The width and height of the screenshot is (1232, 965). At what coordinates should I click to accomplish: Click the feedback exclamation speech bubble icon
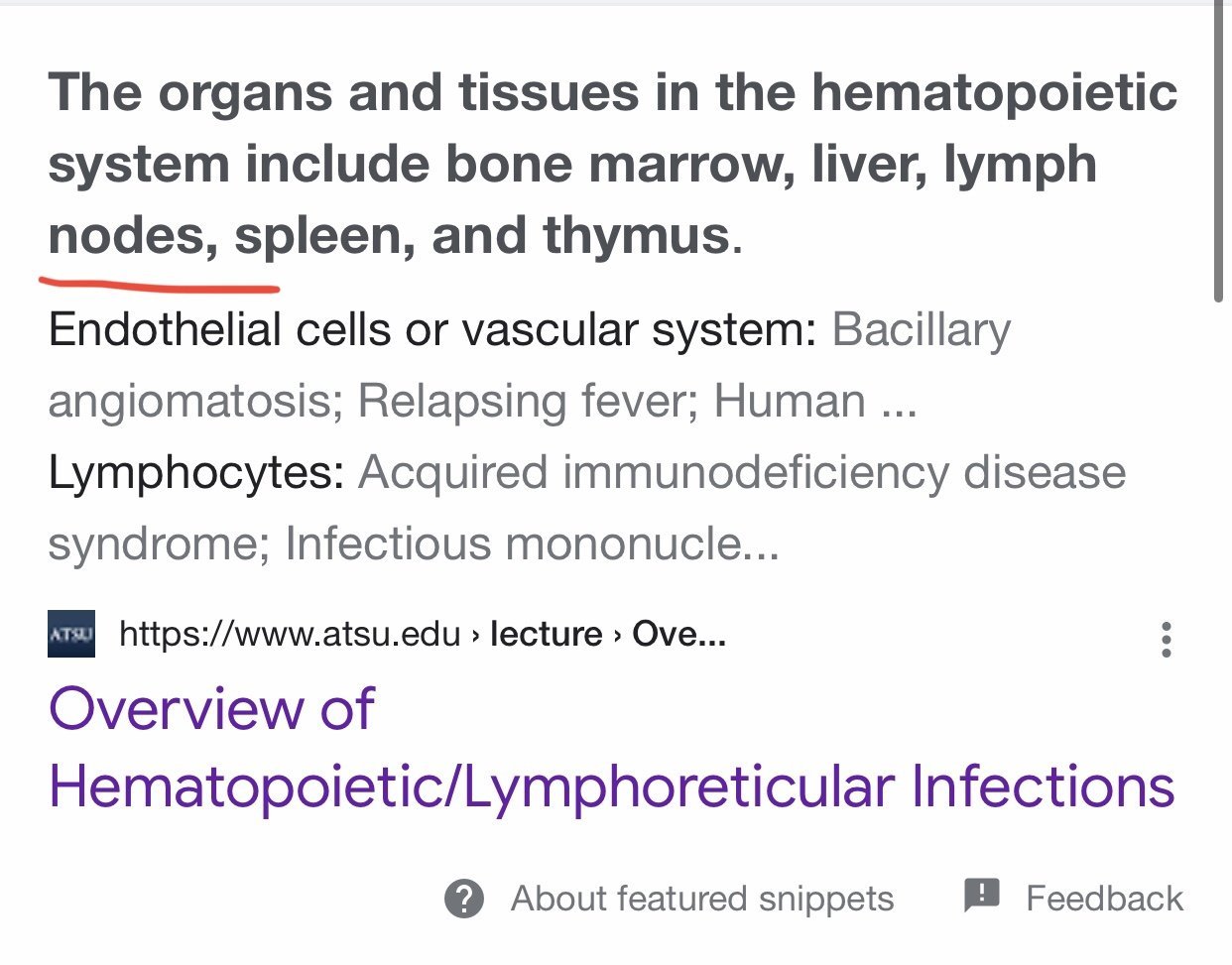[981, 896]
